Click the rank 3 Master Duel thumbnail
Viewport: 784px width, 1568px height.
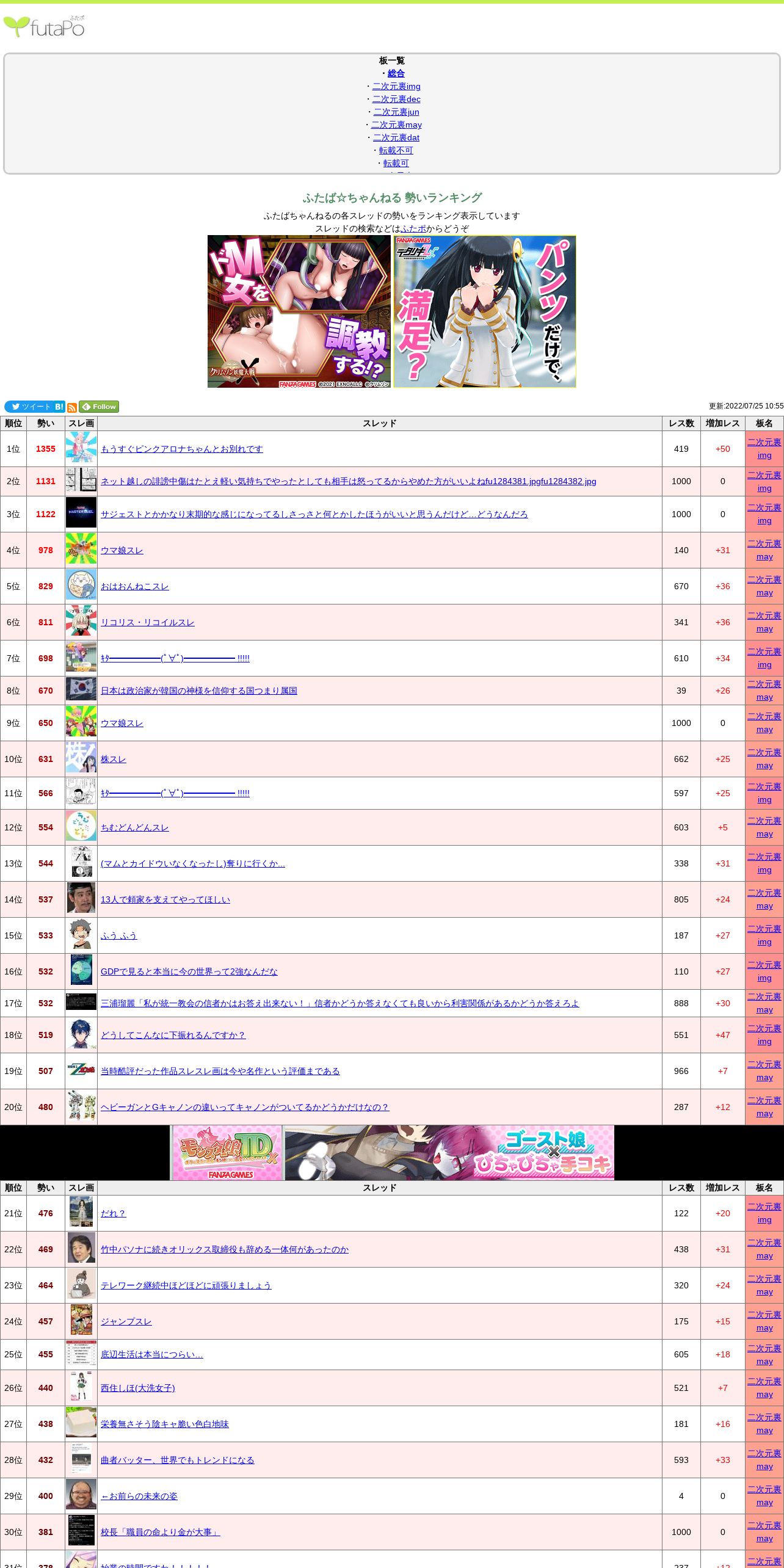coord(81,512)
